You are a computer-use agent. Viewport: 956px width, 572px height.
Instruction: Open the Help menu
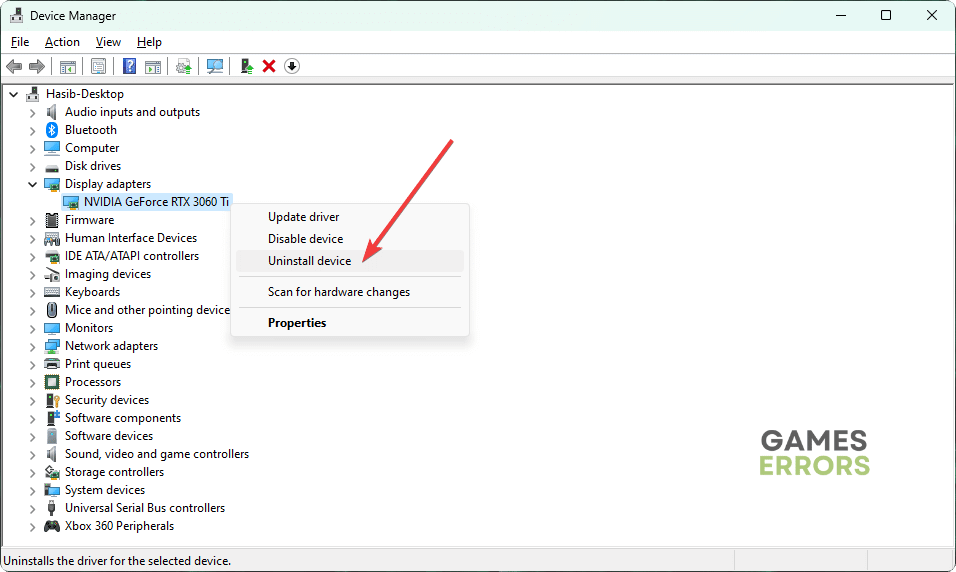click(x=149, y=42)
